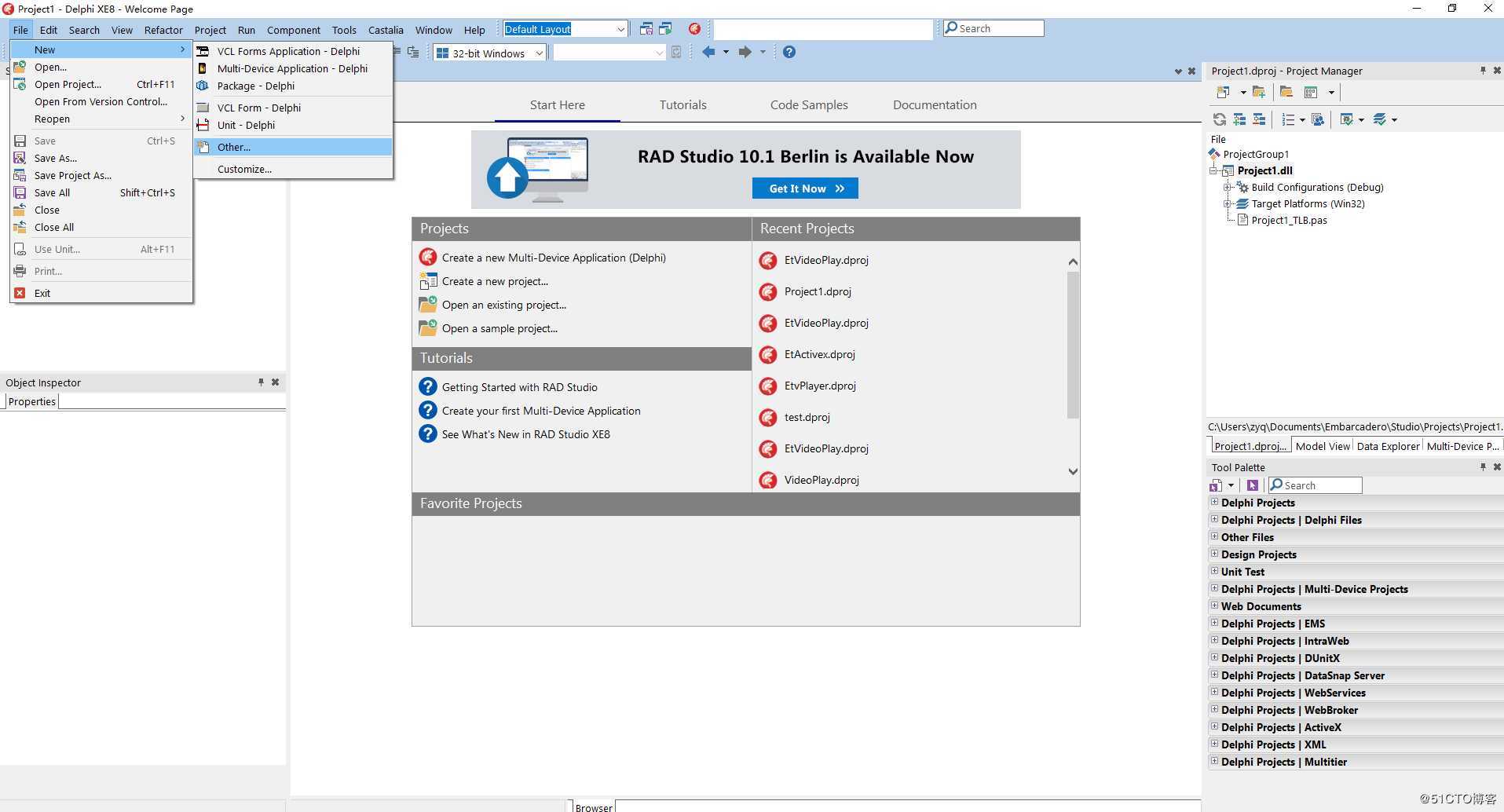
Task: Click the red Embarcadero toolbar icon
Action: (694, 29)
